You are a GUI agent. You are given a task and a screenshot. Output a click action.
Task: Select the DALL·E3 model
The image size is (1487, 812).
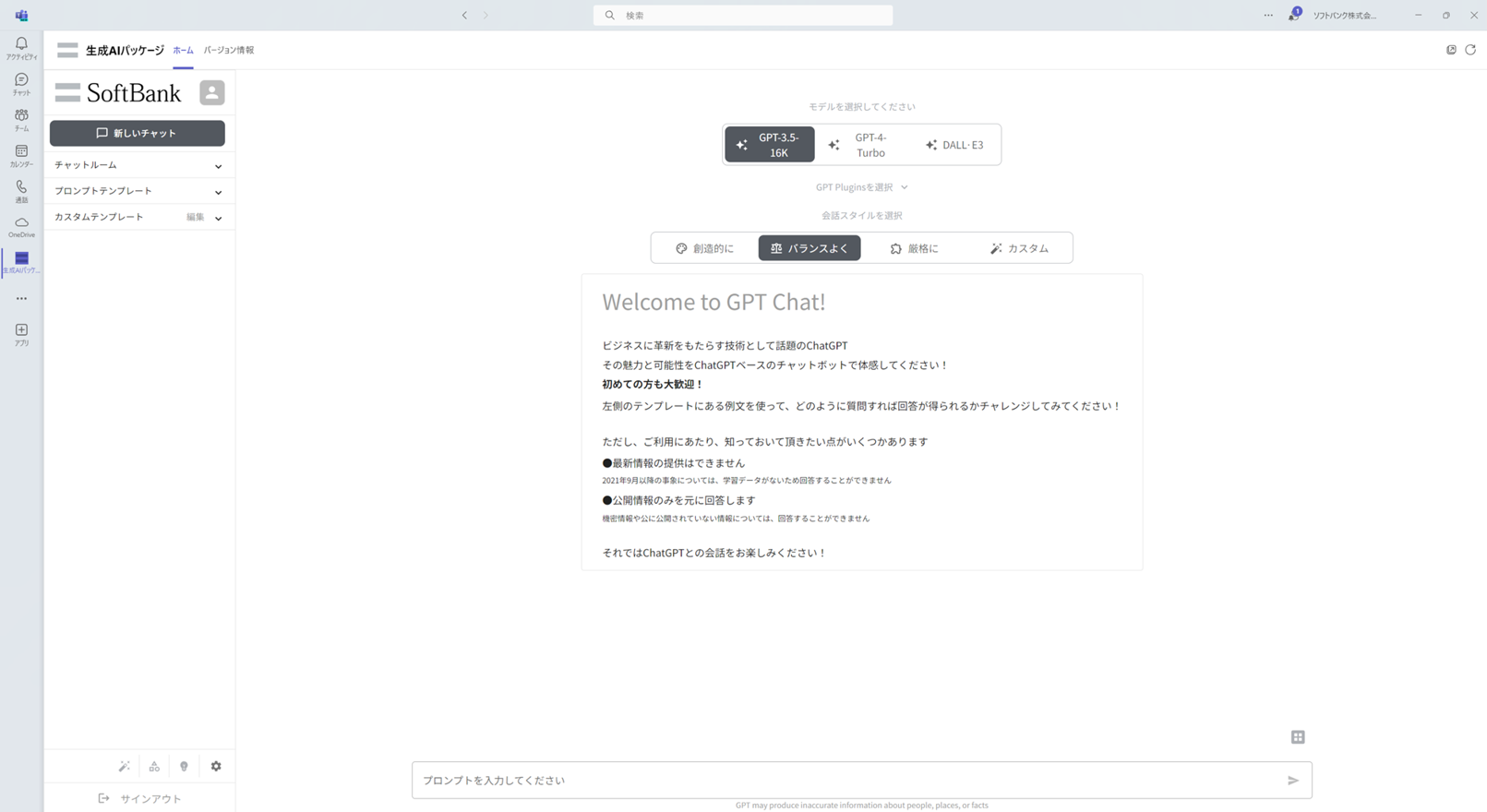click(954, 145)
